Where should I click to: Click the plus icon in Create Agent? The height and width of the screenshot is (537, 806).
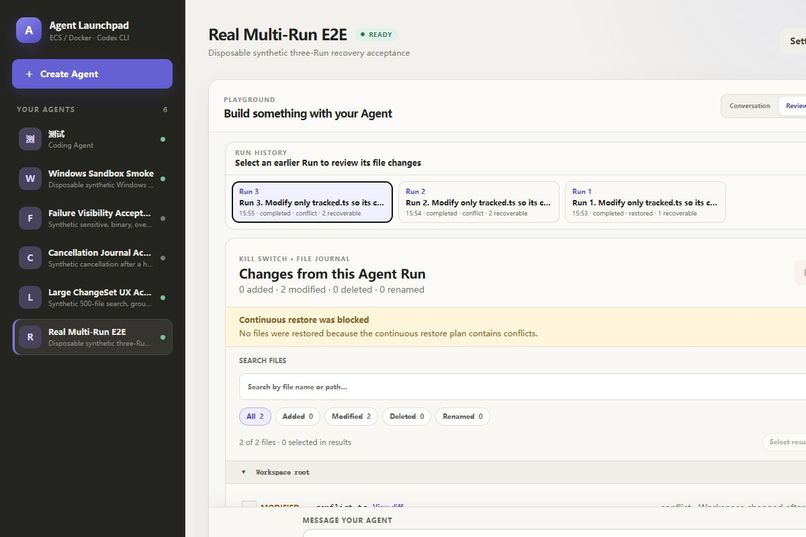(29, 74)
